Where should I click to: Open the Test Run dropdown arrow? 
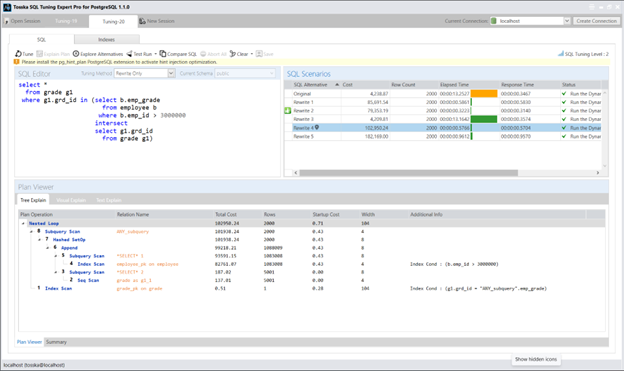[x=156, y=54]
